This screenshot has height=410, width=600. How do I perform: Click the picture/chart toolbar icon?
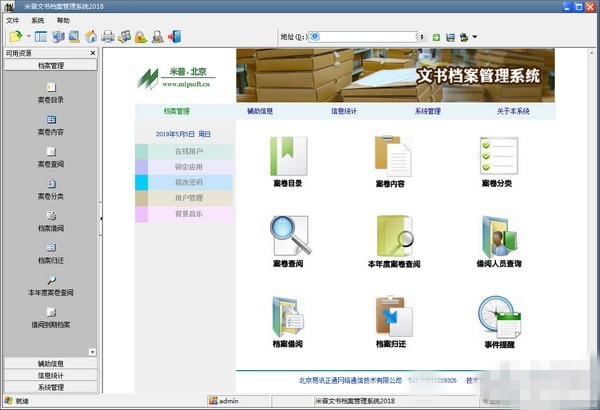pyautogui.click(x=74, y=37)
